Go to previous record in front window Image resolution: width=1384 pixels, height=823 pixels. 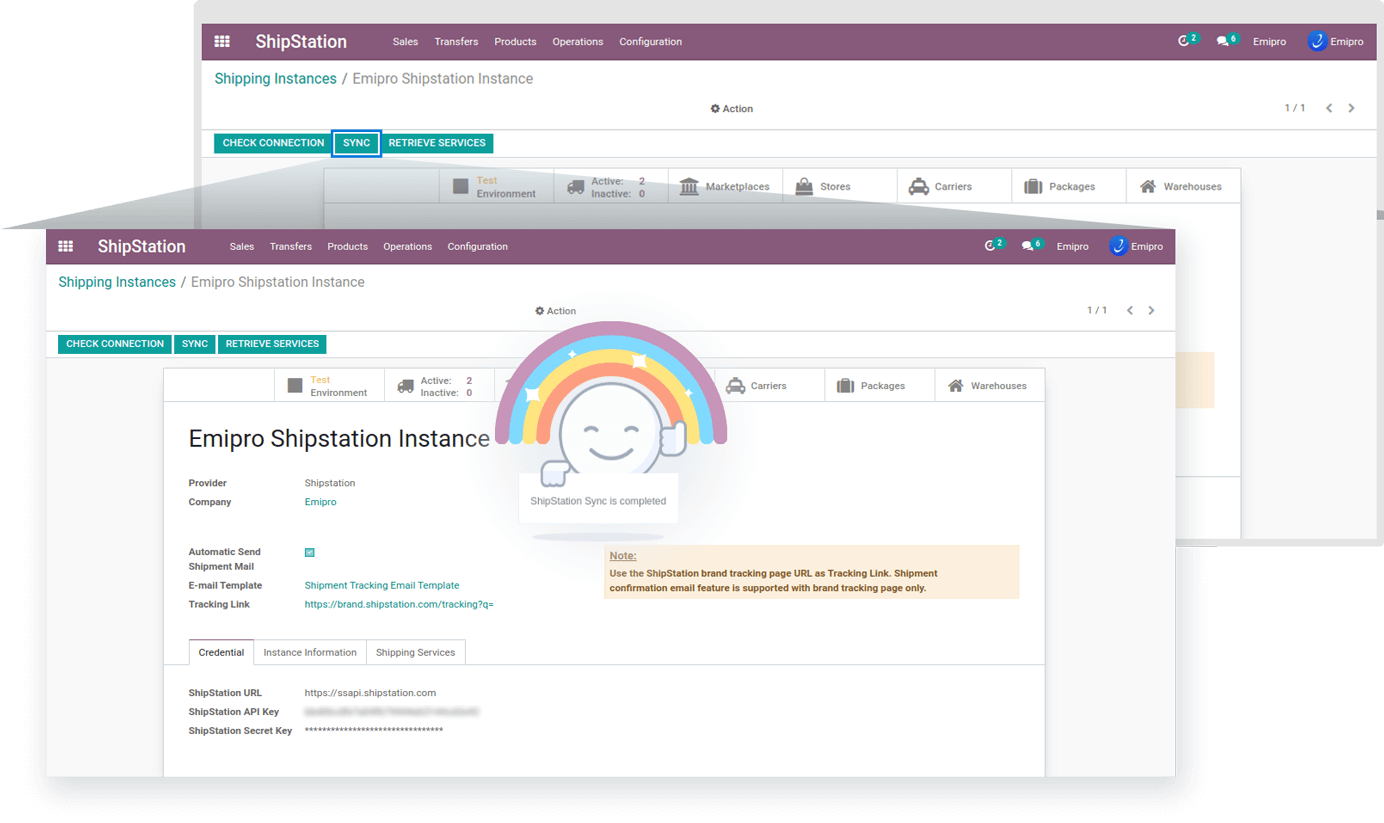1130,311
